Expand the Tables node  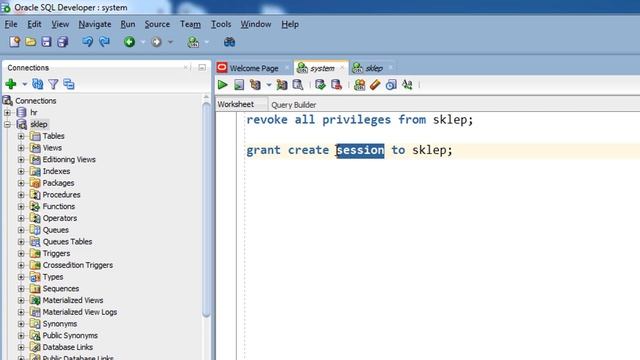21,136
